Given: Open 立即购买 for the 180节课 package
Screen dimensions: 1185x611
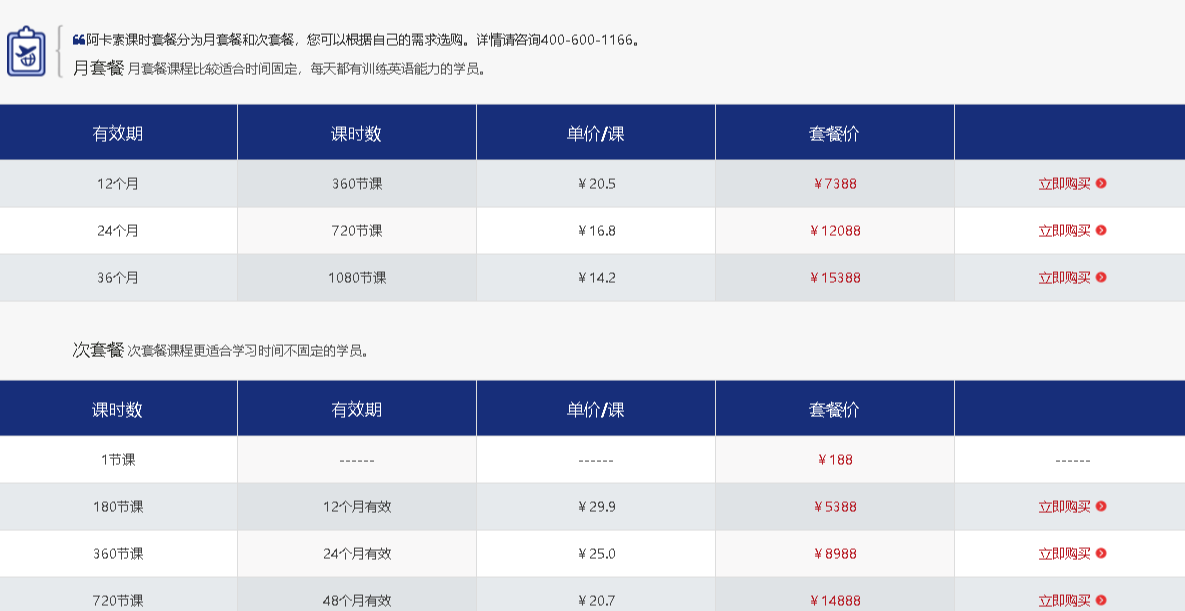Looking at the screenshot, I should [x=1064, y=507].
